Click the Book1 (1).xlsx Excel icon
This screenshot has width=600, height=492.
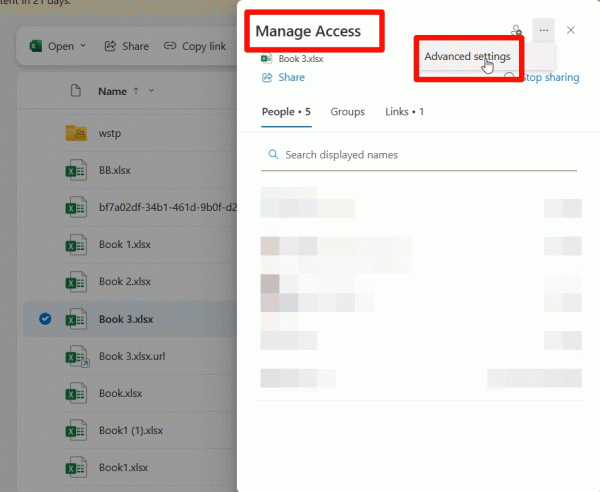75,431
